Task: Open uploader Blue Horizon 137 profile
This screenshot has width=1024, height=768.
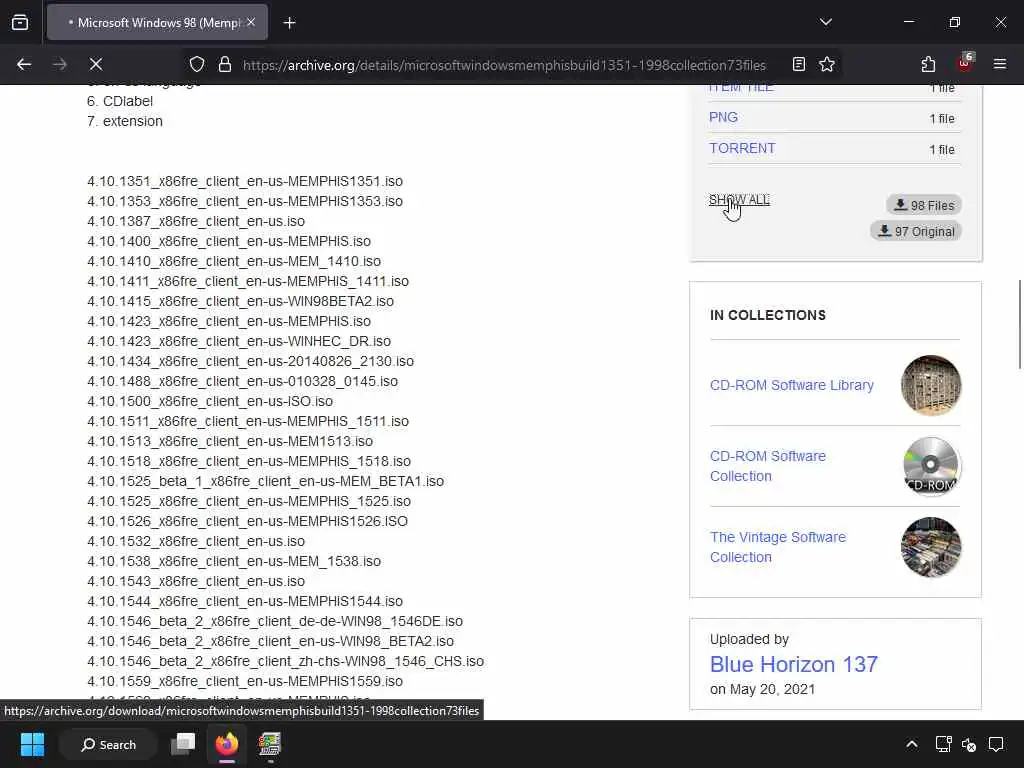Action: coord(793,664)
